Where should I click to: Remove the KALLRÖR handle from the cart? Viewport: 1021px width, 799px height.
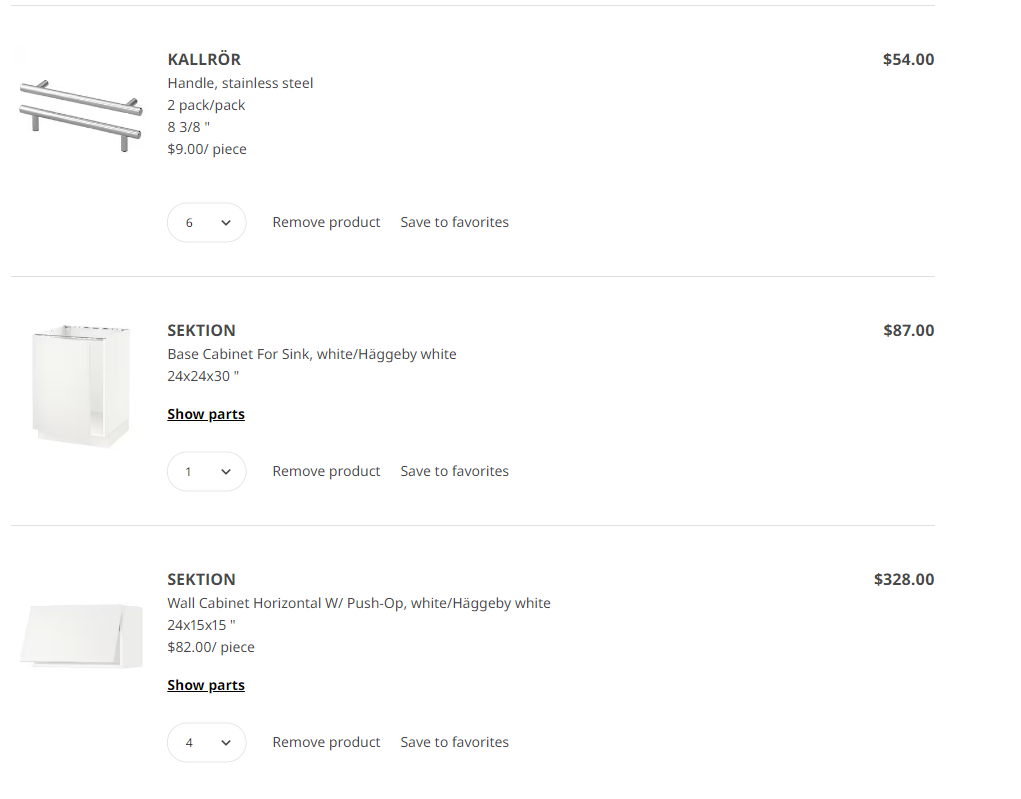(x=326, y=222)
